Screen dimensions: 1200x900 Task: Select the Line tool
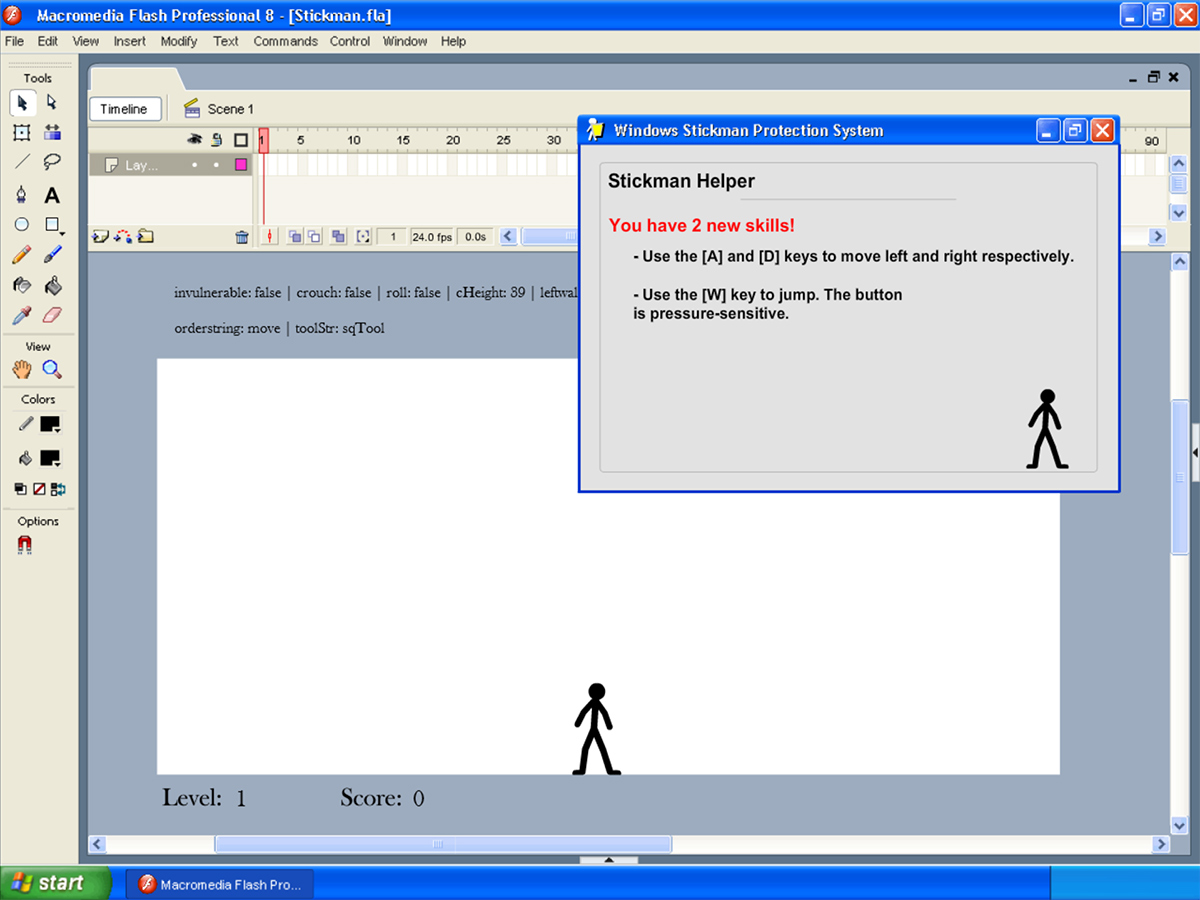click(22, 162)
